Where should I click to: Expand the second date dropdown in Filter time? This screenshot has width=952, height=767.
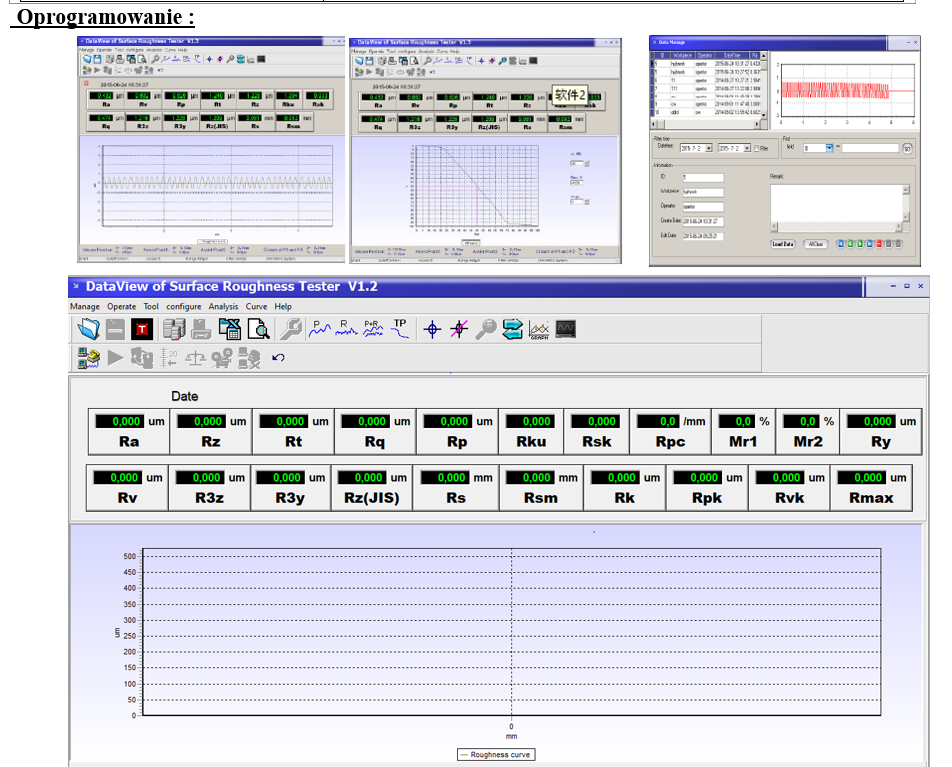click(749, 148)
